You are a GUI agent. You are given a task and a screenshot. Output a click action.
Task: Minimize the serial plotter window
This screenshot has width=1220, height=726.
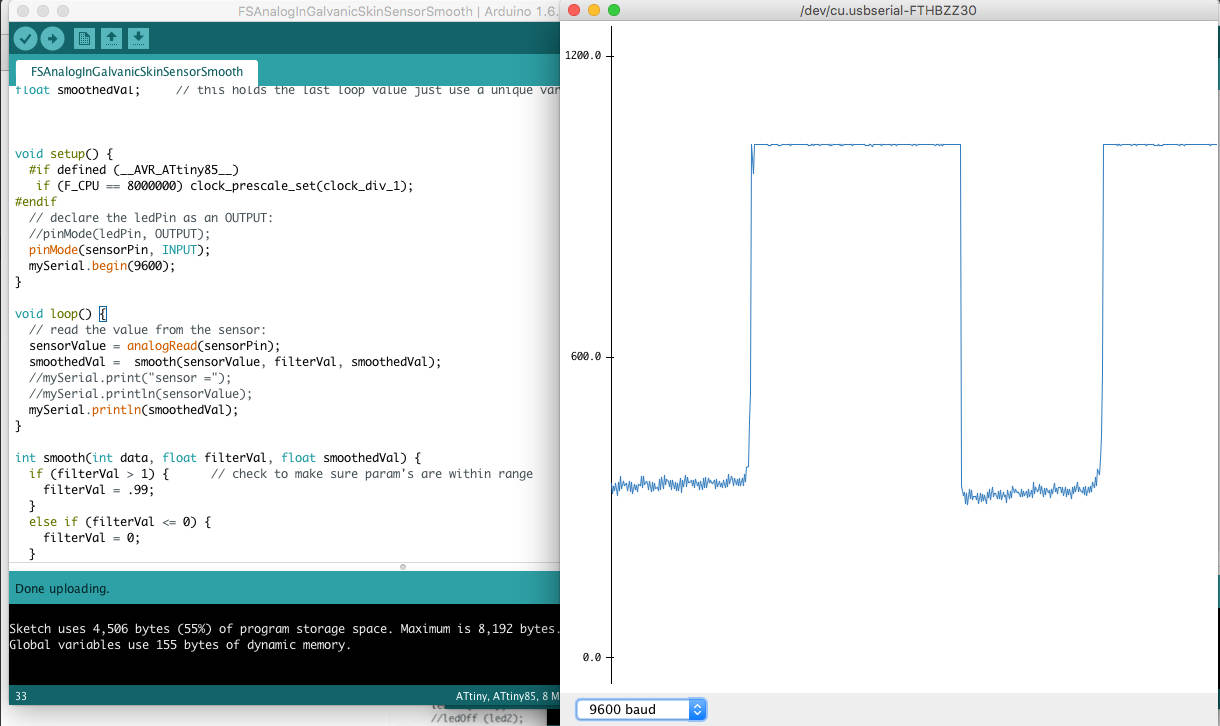(x=593, y=10)
